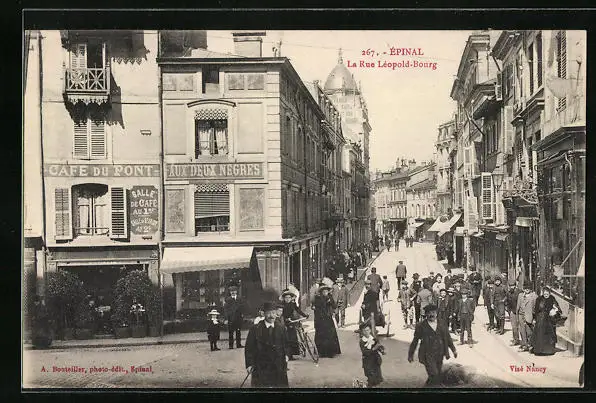Click the wooden balcony on upper floor
Image resolution: width=596 pixels, height=403 pixels.
tap(88, 85)
